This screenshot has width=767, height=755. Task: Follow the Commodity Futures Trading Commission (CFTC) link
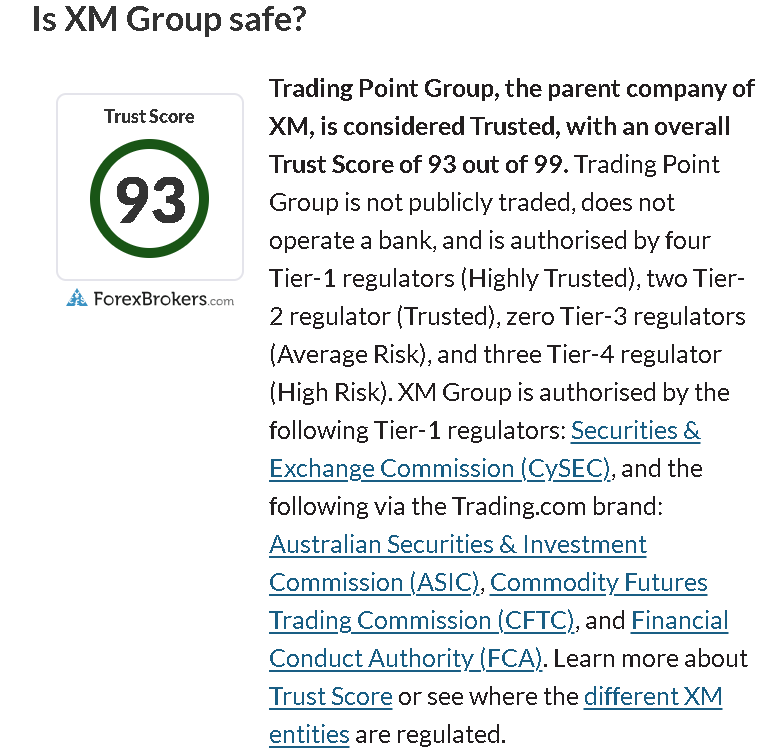598,583
